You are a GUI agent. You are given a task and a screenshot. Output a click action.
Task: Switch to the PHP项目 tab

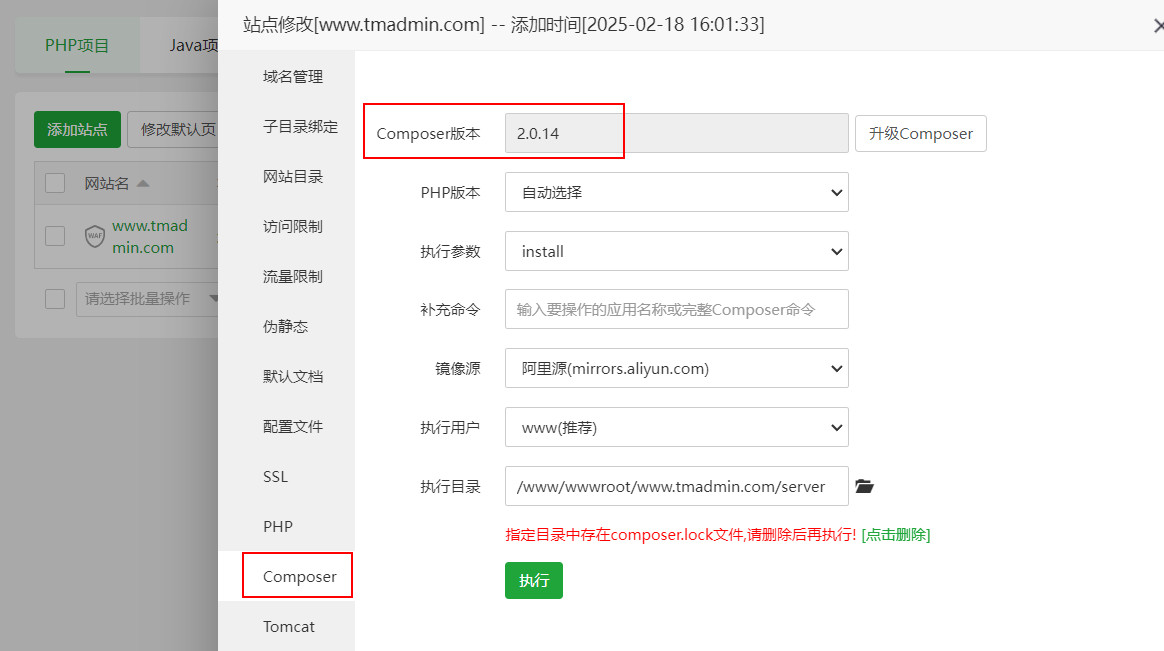pyautogui.click(x=77, y=45)
